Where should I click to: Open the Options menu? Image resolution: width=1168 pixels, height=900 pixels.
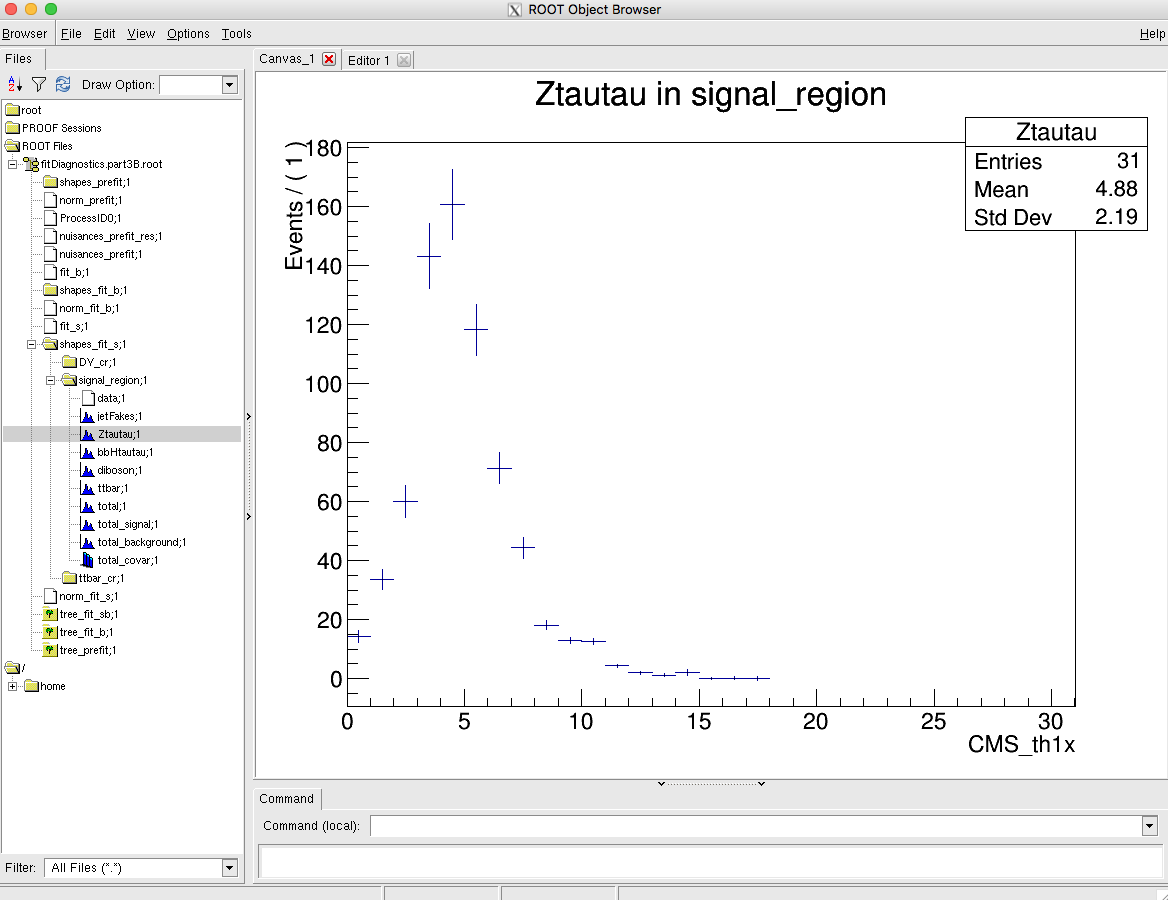(x=188, y=33)
